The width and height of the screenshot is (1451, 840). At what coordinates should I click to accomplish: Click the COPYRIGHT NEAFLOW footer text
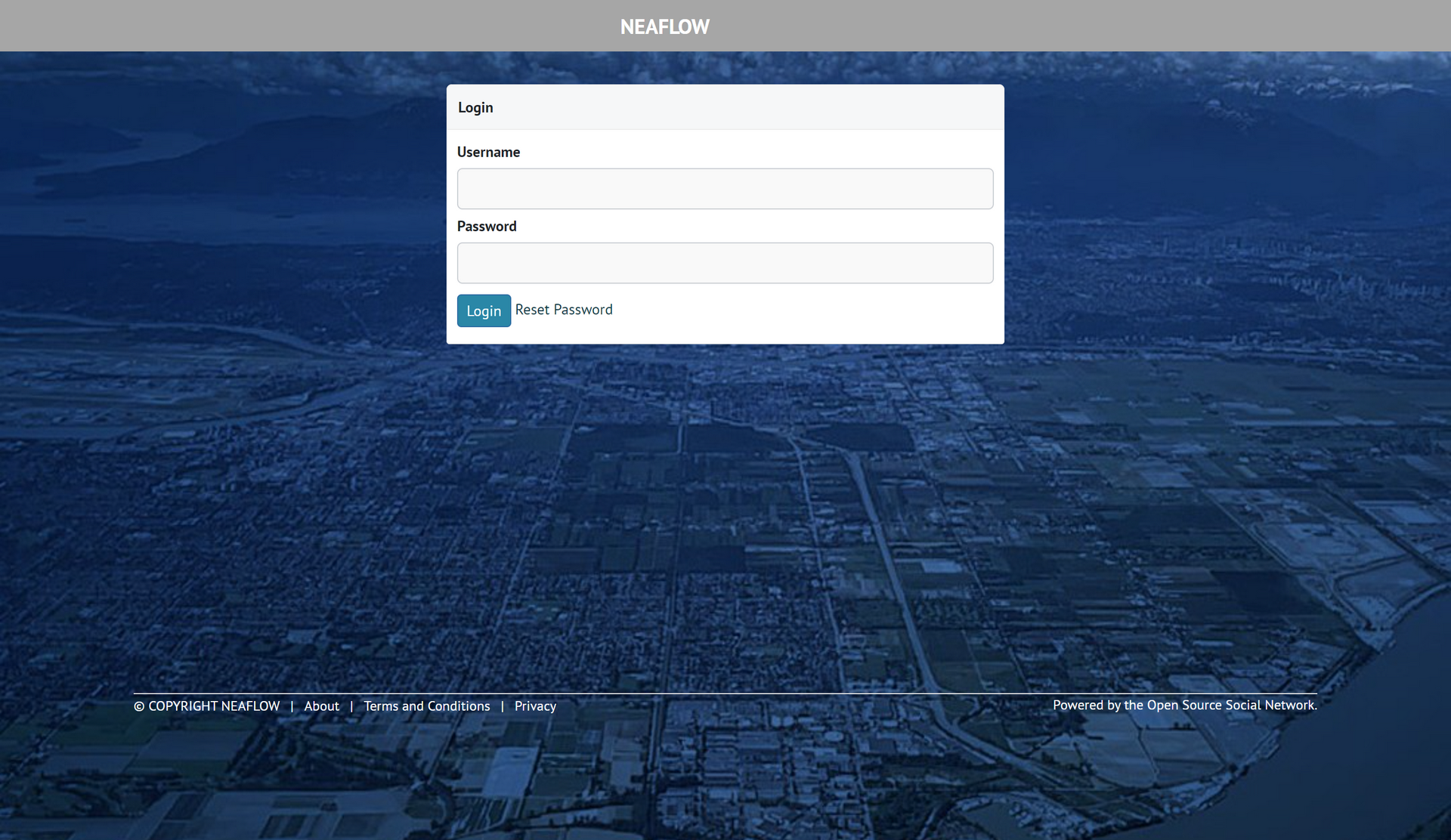point(214,706)
